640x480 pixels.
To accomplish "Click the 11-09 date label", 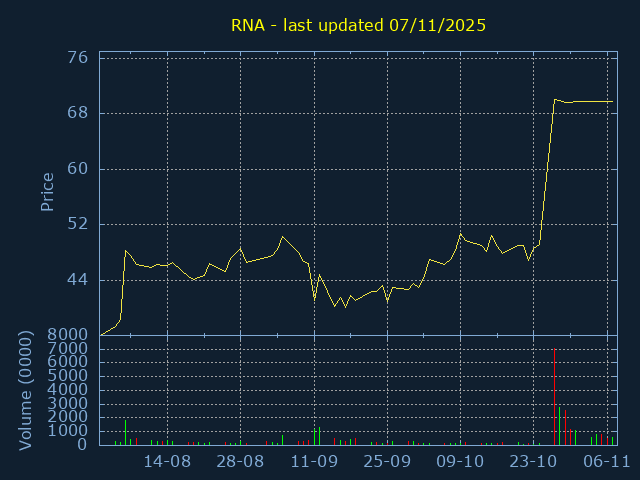I will [314, 462].
